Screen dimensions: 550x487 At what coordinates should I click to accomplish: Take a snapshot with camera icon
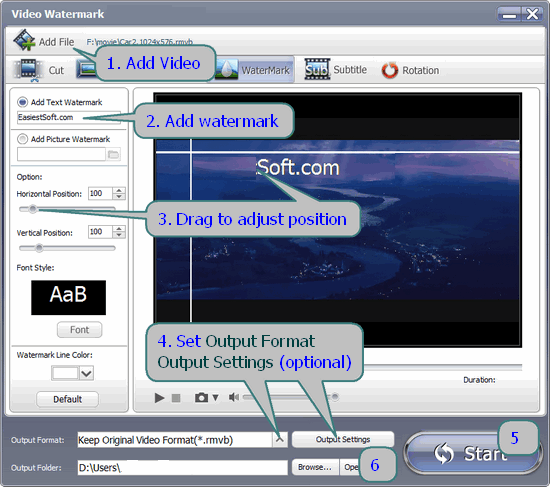click(x=201, y=398)
